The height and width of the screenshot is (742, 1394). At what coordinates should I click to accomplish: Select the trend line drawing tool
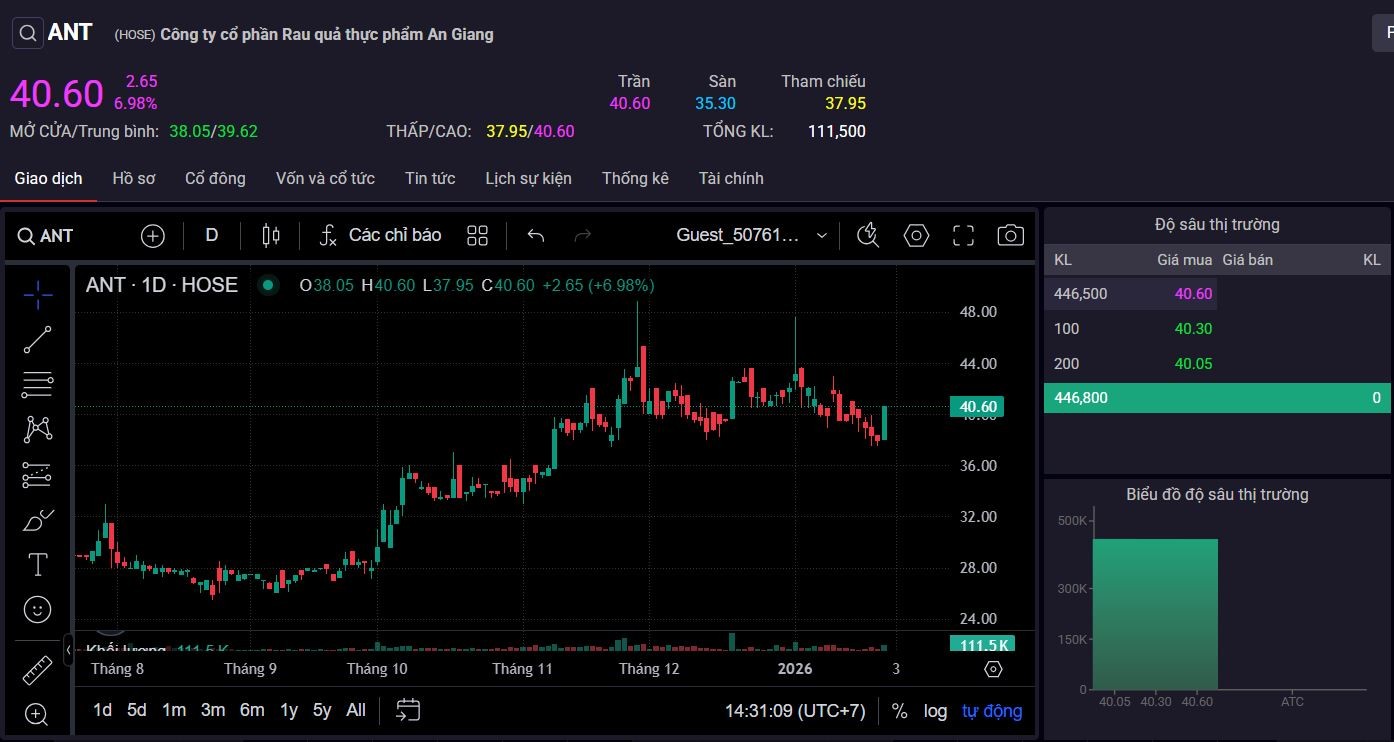(38, 340)
